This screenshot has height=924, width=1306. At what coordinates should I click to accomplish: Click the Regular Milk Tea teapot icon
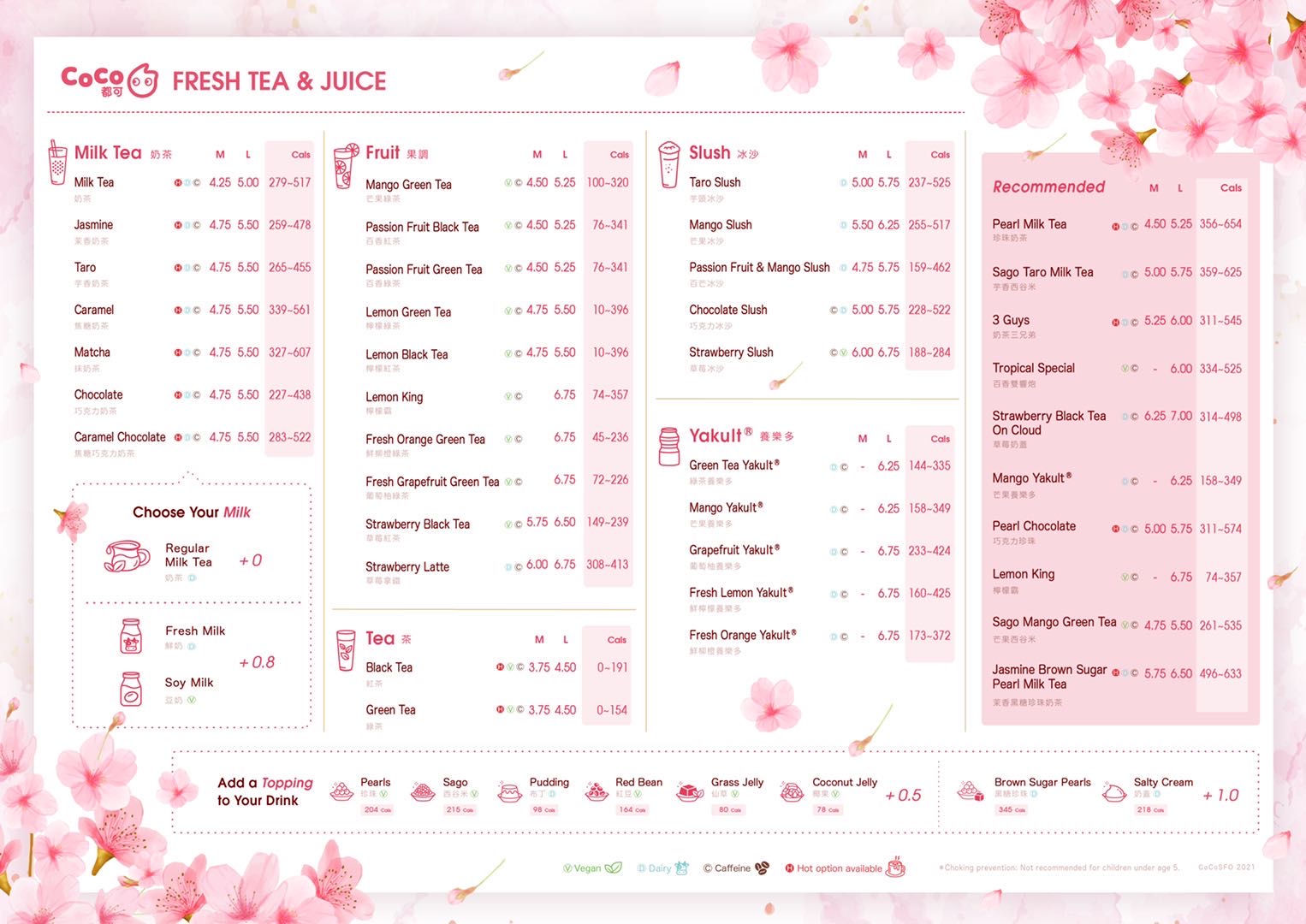point(127,556)
